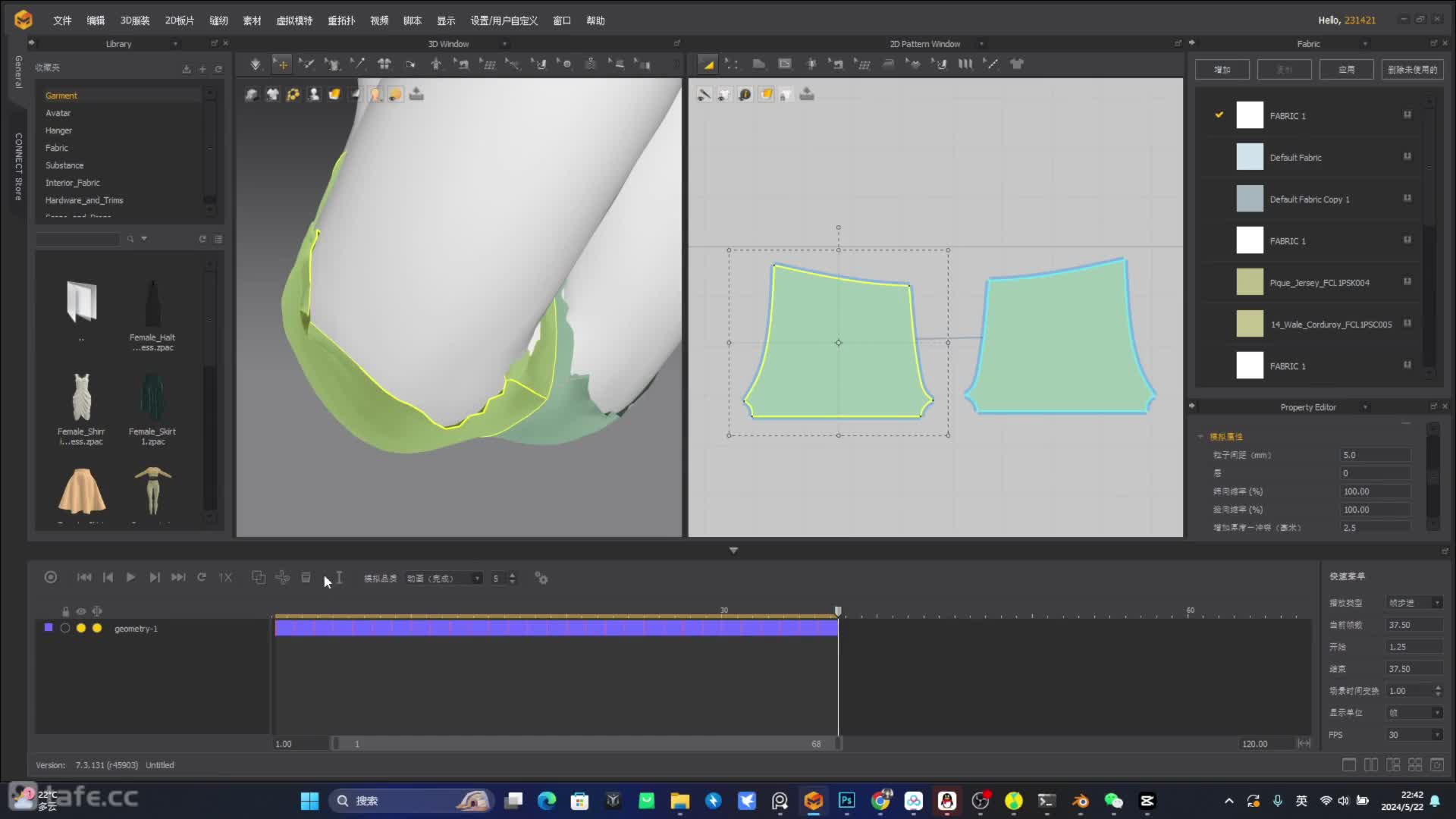
Task: Collapse the simulation properties section
Action: [1200, 437]
